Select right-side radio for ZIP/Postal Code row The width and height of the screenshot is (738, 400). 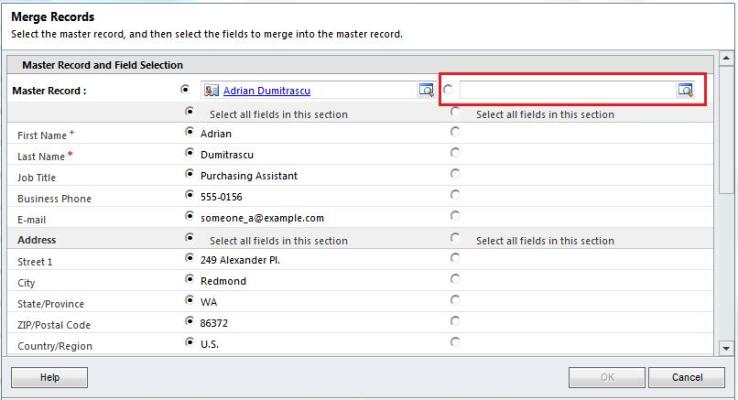(x=455, y=321)
